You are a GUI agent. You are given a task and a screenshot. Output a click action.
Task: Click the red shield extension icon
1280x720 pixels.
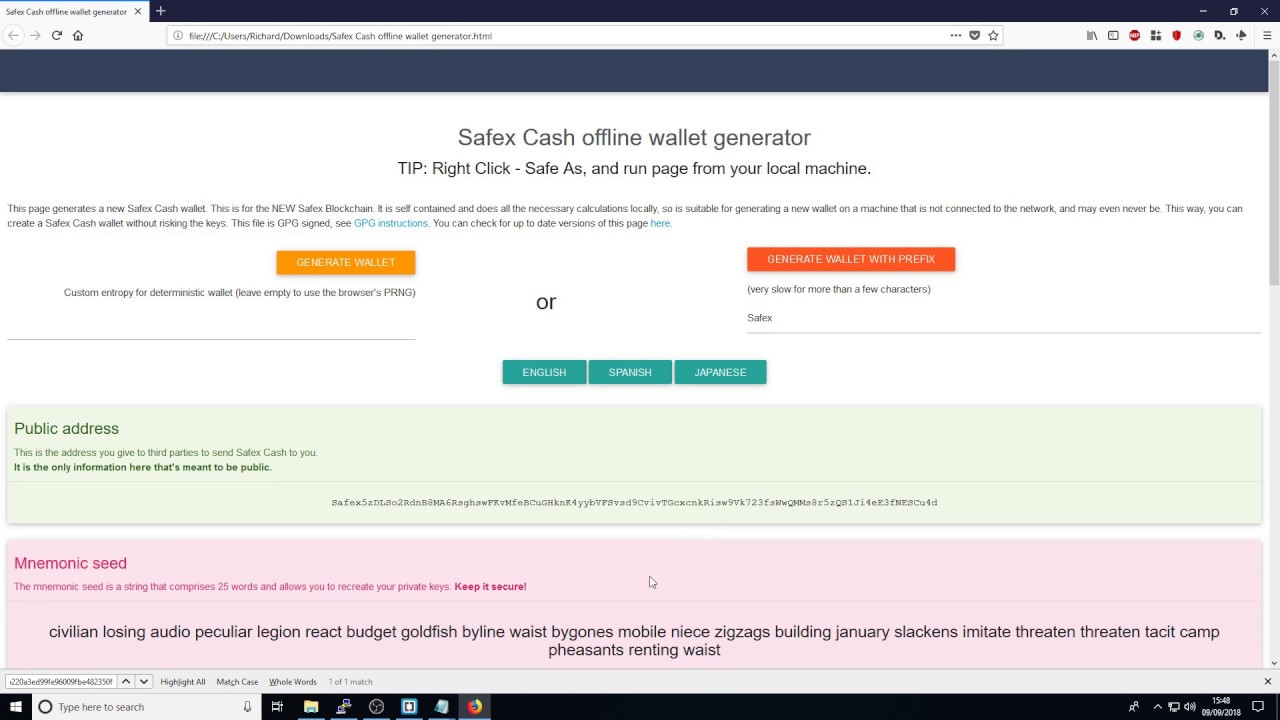pos(1176,35)
